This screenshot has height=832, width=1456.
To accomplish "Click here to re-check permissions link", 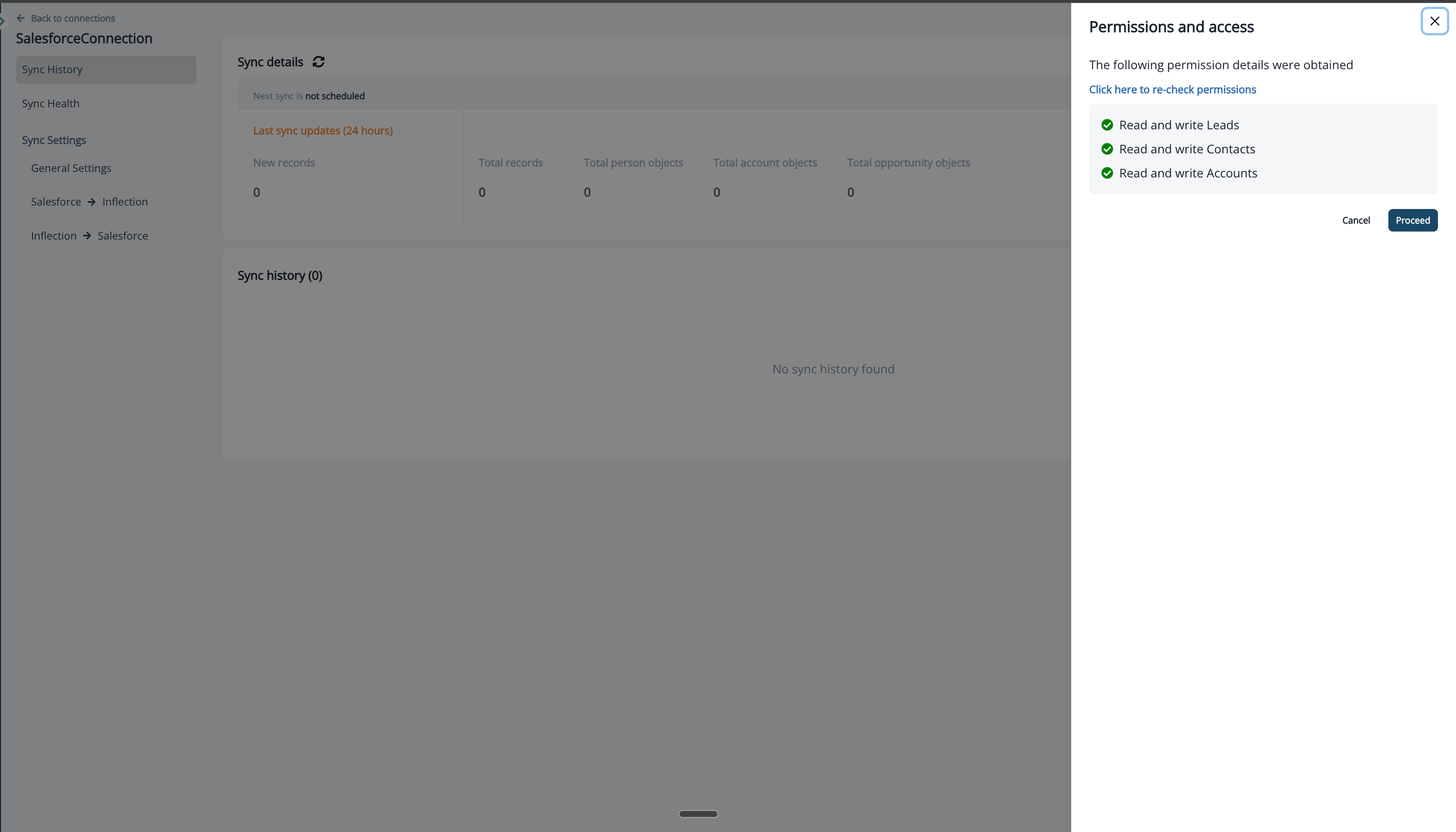I will (1172, 90).
